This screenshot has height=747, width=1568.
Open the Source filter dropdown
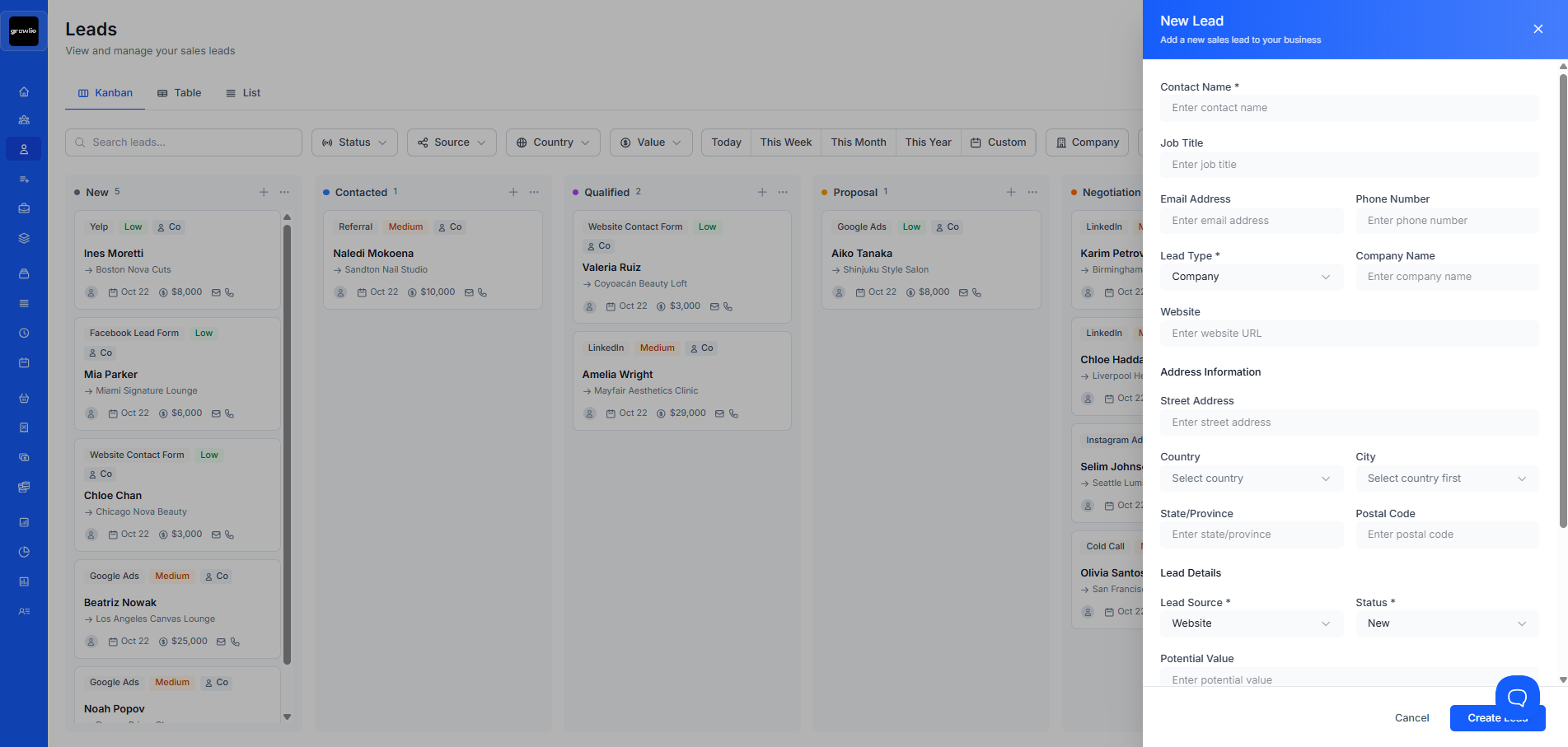(x=452, y=142)
